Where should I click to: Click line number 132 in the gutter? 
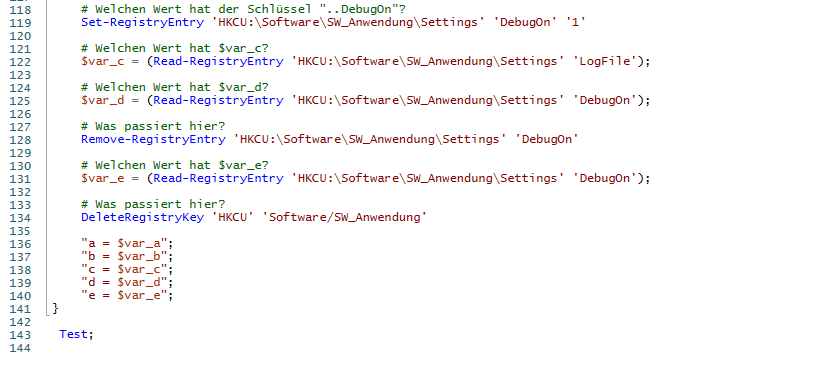point(21,191)
